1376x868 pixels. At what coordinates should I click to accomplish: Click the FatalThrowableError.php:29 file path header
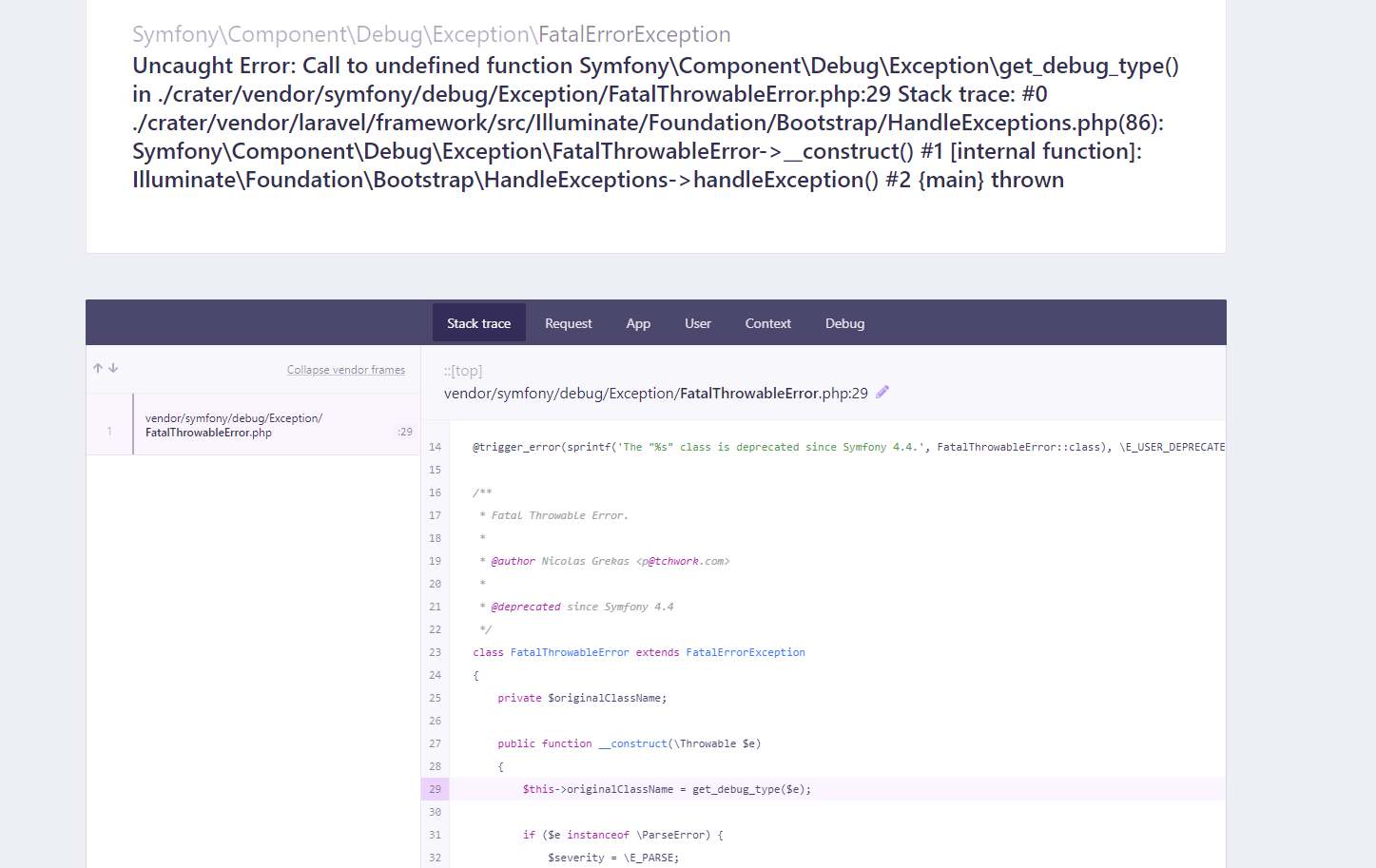(657, 392)
